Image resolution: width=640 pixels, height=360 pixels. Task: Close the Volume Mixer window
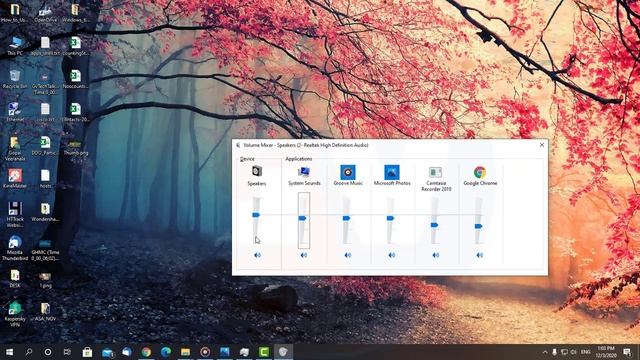click(x=542, y=145)
